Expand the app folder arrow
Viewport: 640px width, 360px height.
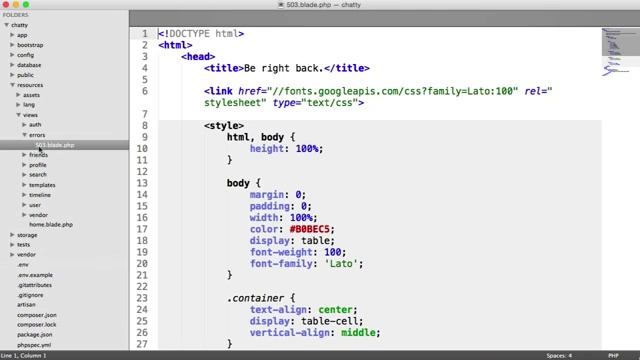pyautogui.click(x=12, y=35)
